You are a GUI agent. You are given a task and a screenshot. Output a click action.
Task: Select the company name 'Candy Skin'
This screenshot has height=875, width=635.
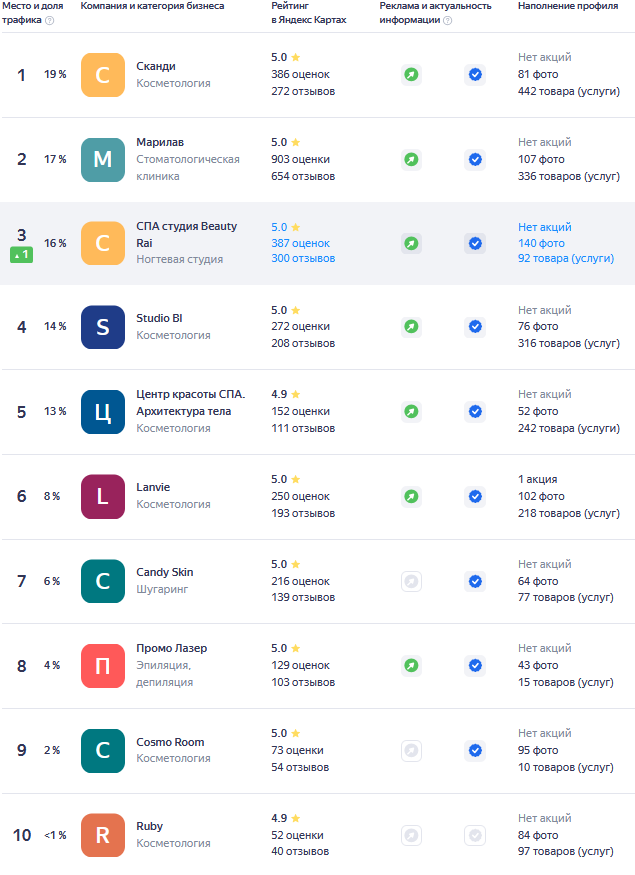[x=165, y=572]
